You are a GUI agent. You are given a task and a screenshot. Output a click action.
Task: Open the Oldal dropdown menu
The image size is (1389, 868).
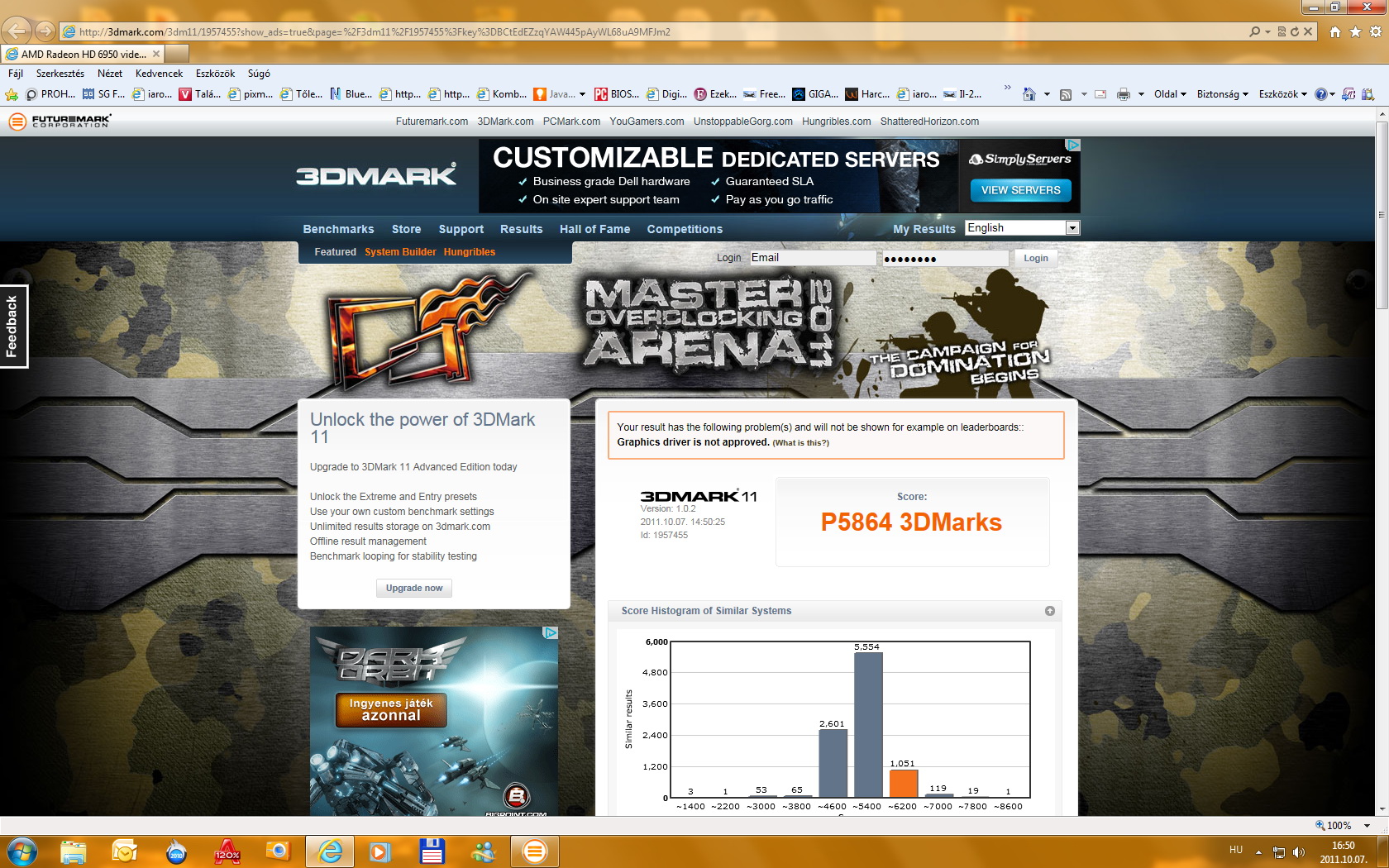1170,94
